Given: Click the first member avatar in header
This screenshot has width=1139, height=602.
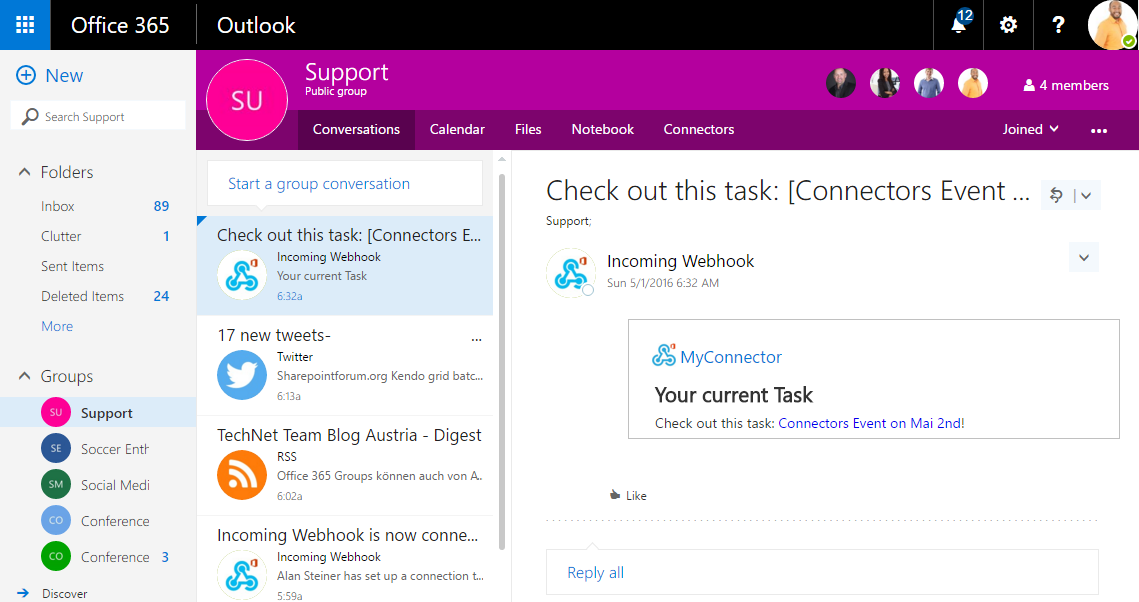Looking at the screenshot, I should 841,83.
